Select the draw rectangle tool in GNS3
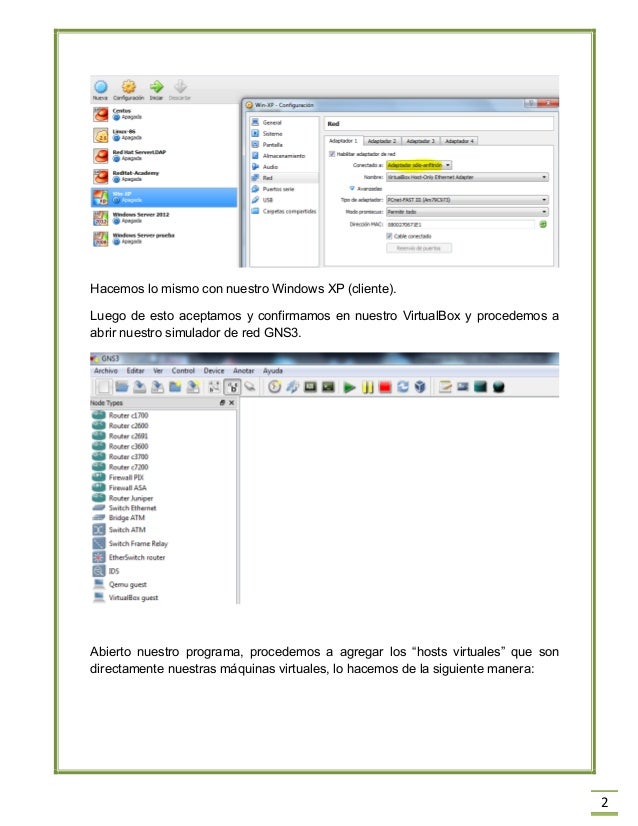 click(x=480, y=387)
